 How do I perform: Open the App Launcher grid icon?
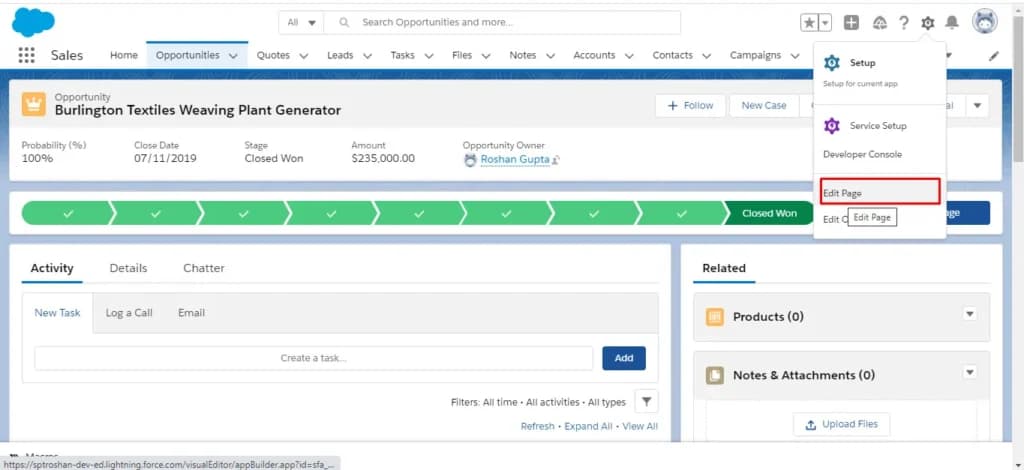click(26, 55)
